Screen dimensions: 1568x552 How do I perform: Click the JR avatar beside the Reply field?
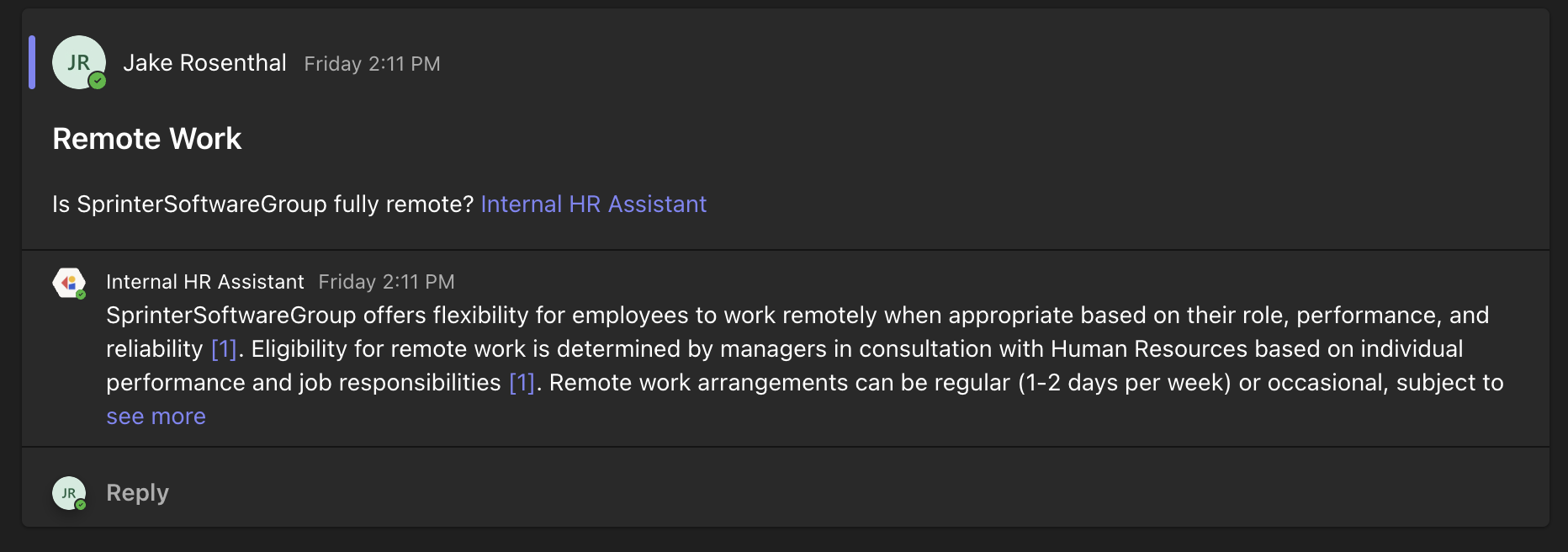click(x=68, y=491)
